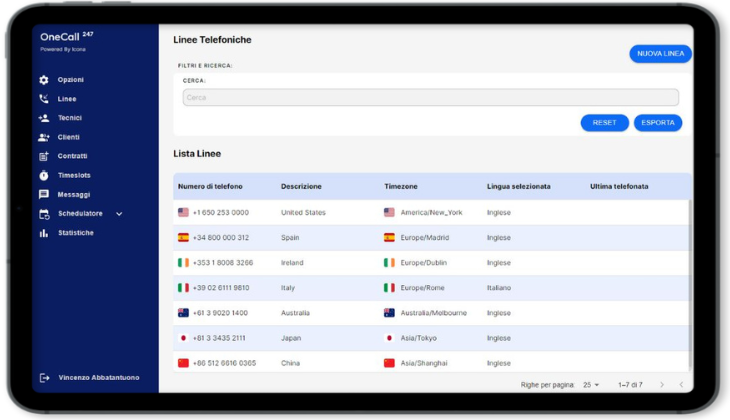The image size is (730, 420).
Task: Expand the Schedulatore submenu chevron
Action: click(x=119, y=214)
